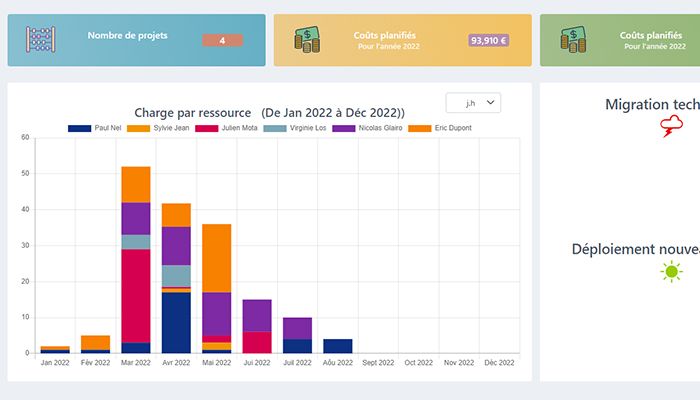Click the money icon in the orange Coûts planifiés card
700x400 pixels.
pos(307,40)
